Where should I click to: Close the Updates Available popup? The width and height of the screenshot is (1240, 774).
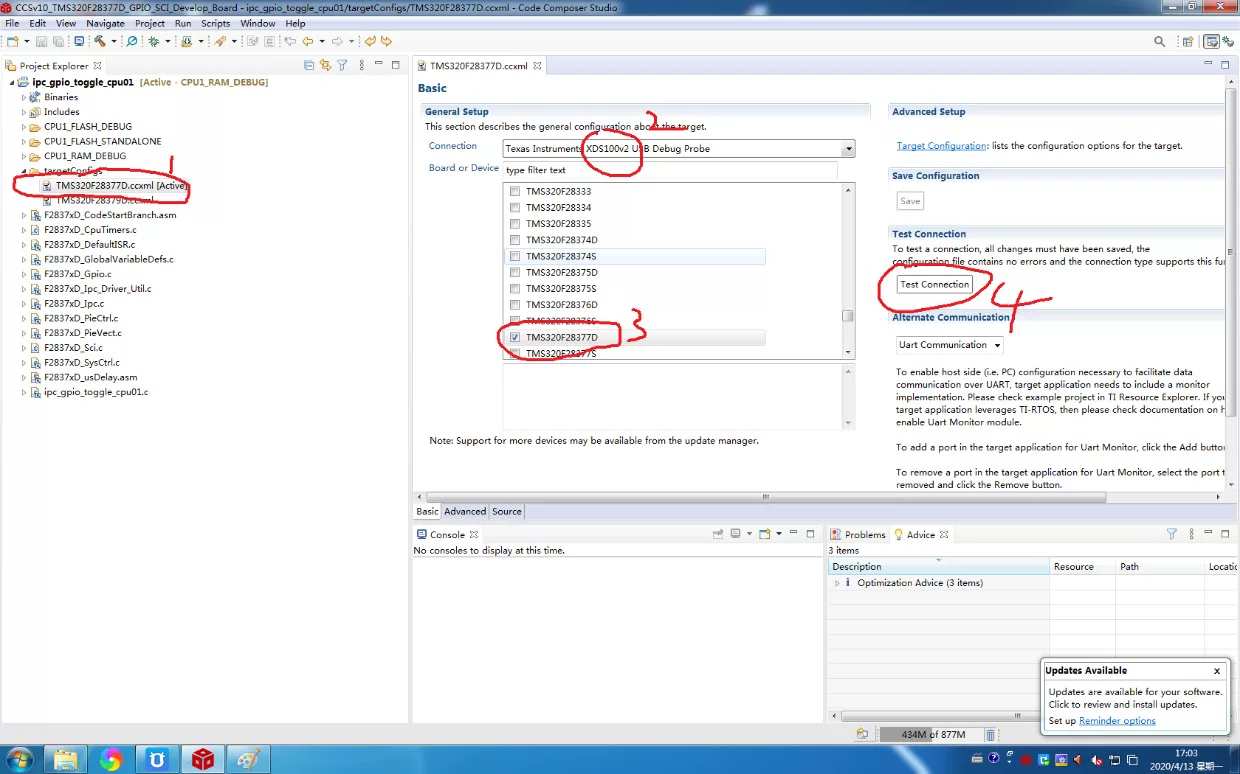[1217, 671]
